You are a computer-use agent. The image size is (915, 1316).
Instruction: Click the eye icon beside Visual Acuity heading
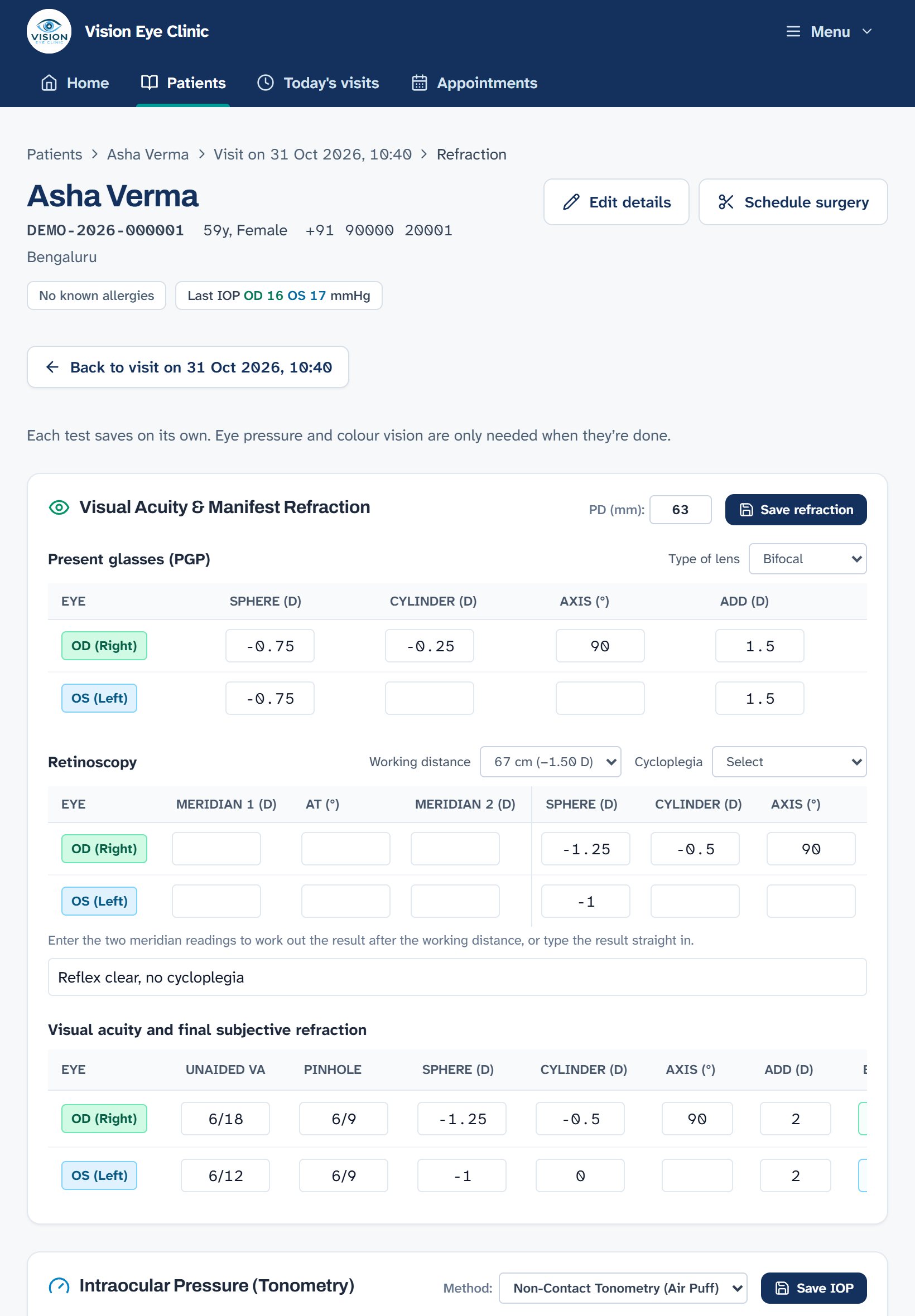59,507
